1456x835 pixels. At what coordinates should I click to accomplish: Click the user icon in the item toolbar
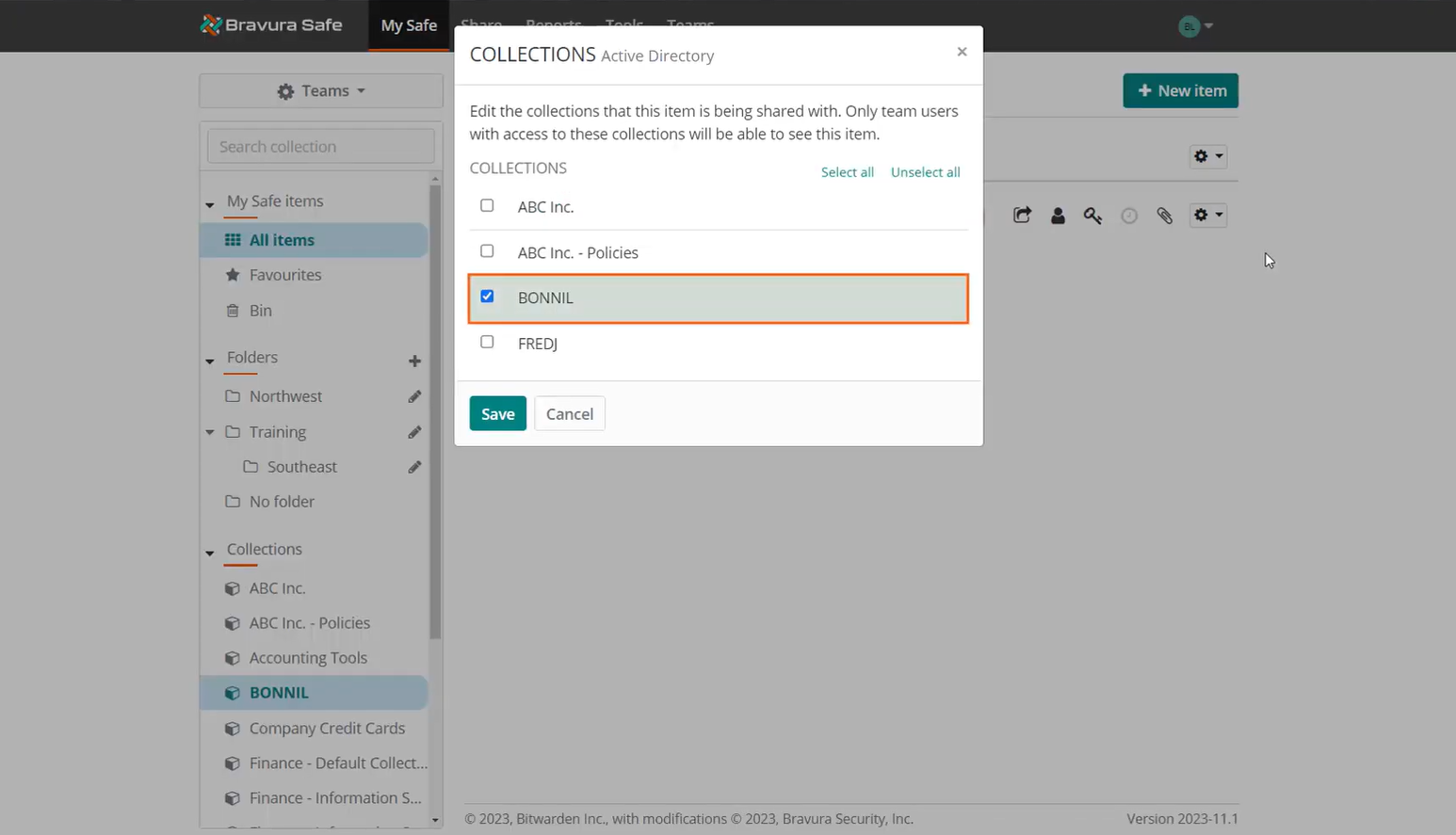click(1058, 216)
